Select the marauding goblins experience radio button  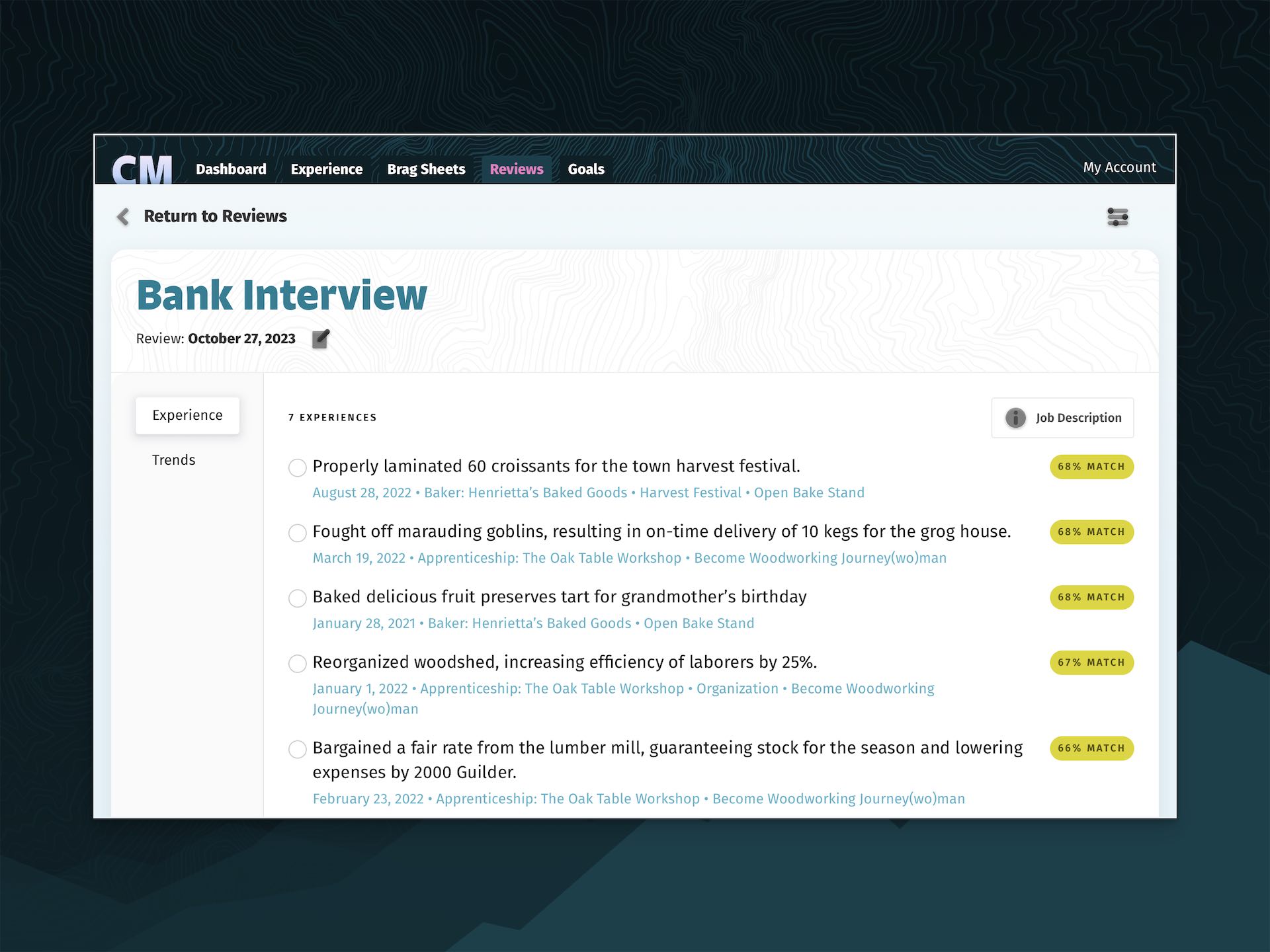pos(298,533)
